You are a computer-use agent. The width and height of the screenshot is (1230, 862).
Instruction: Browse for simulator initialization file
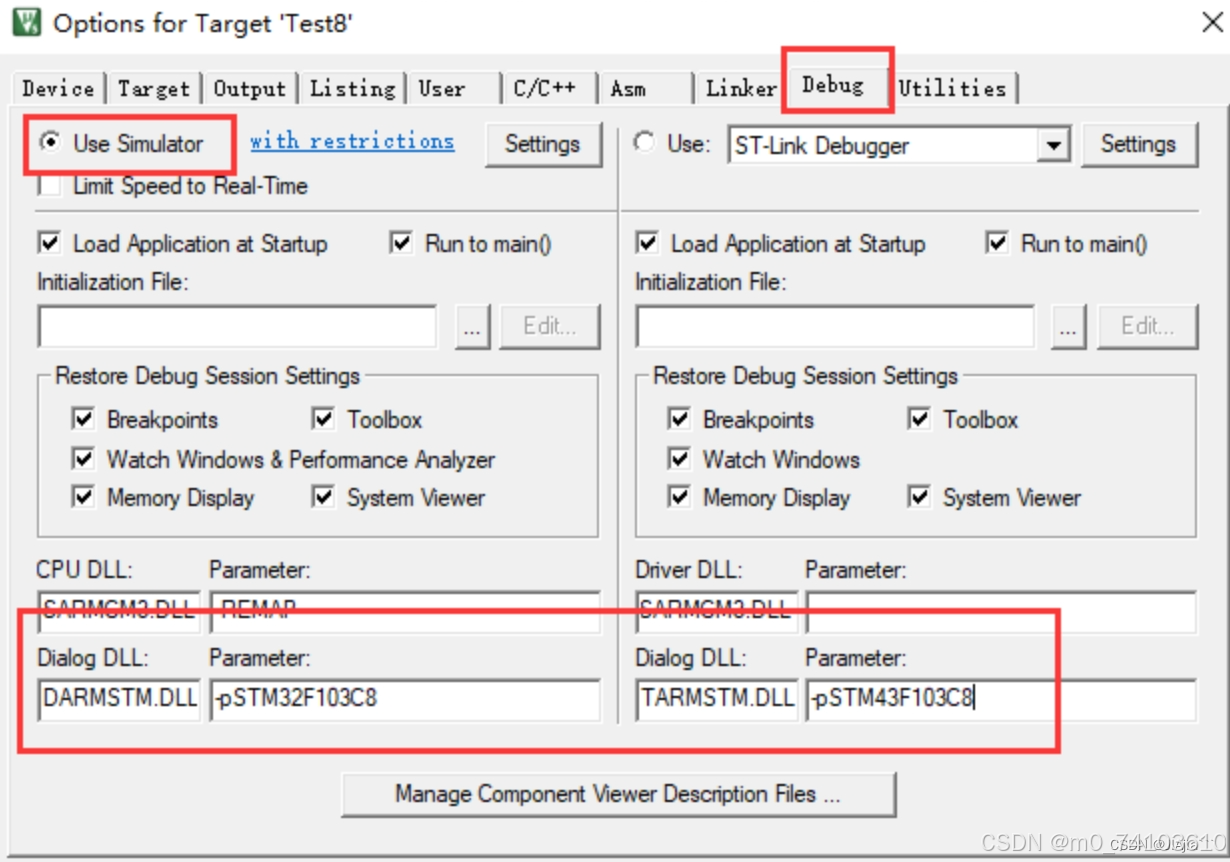tap(472, 327)
